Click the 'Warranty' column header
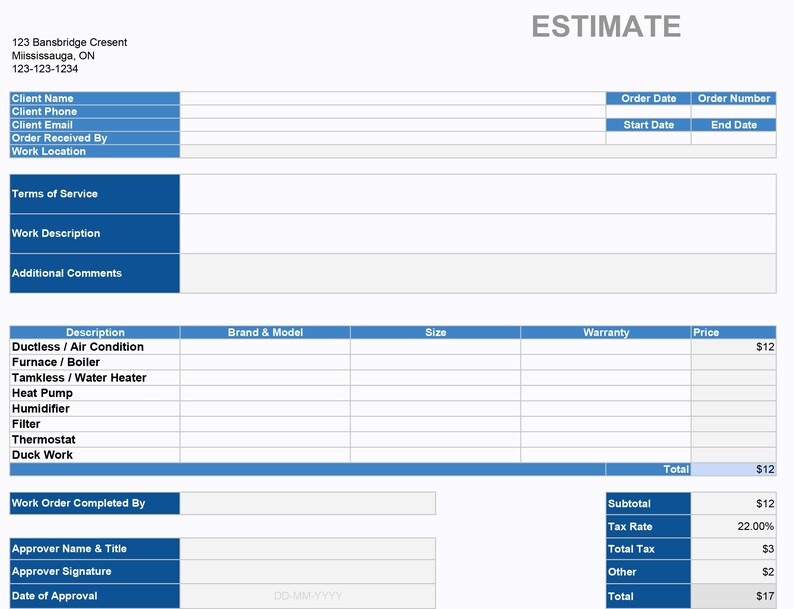Screen dimensions: 794x609 pos(606,332)
